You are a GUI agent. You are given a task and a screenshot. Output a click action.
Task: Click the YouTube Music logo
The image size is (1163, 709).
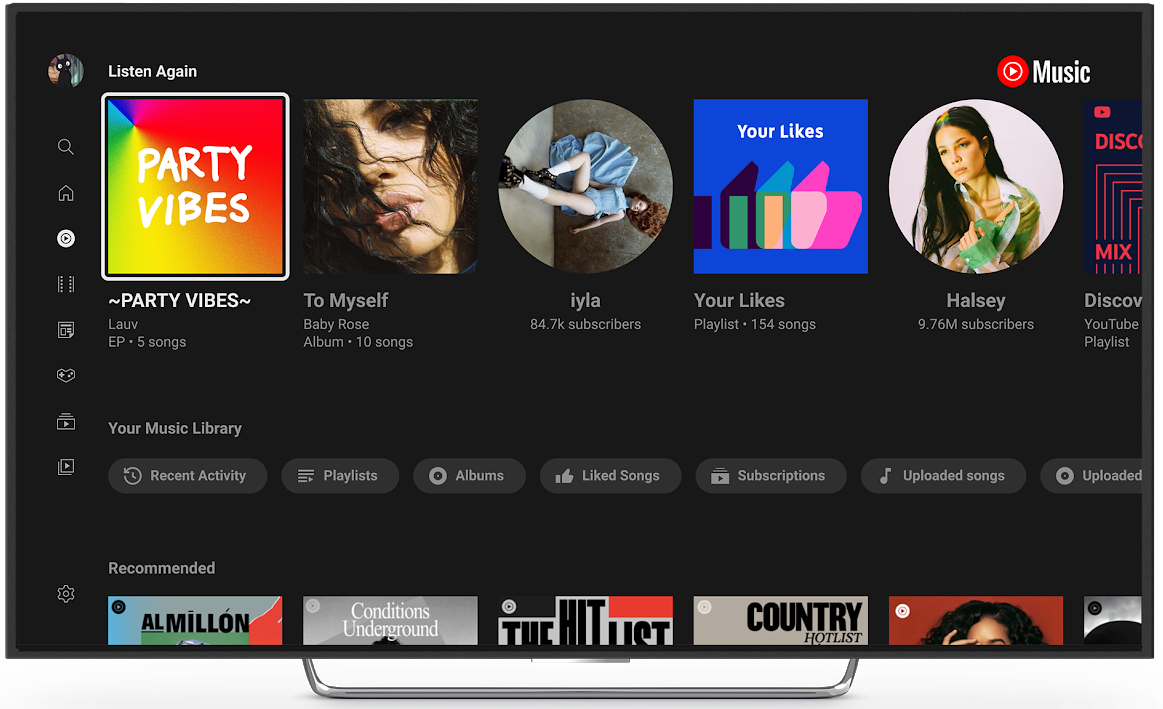coord(1044,72)
